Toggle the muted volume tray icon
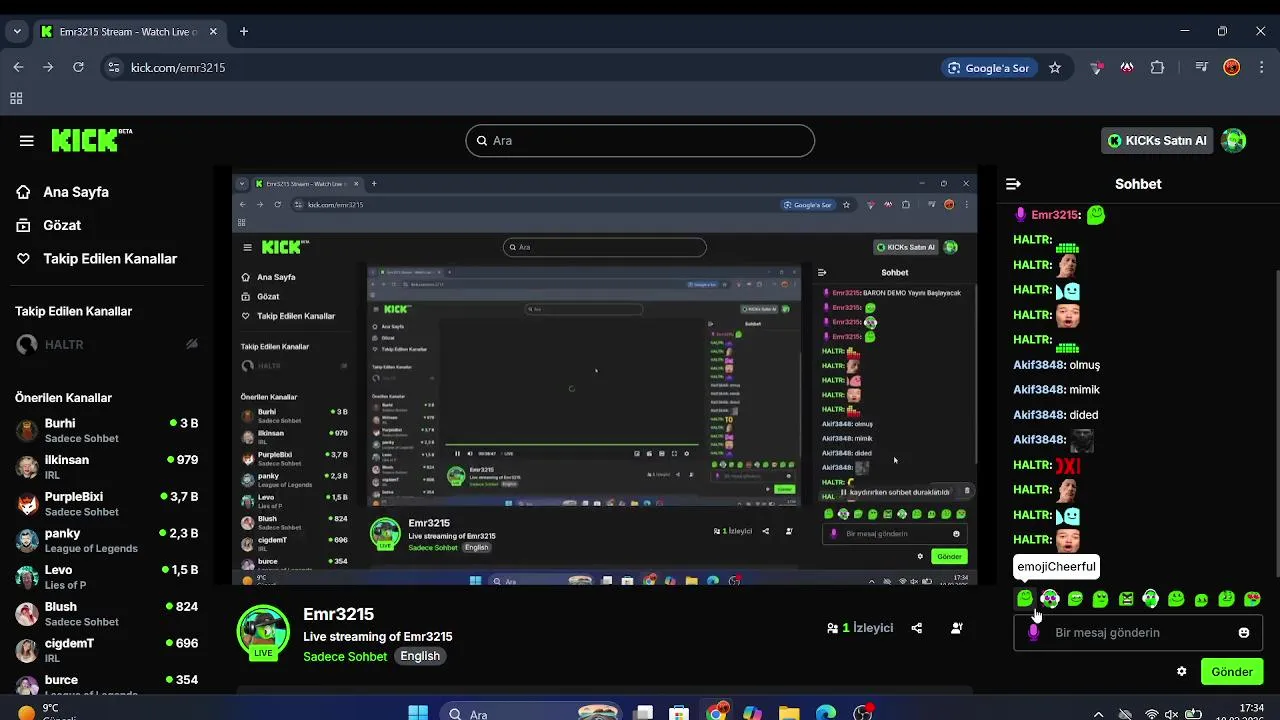This screenshot has height=720, width=1280. click(x=1172, y=714)
